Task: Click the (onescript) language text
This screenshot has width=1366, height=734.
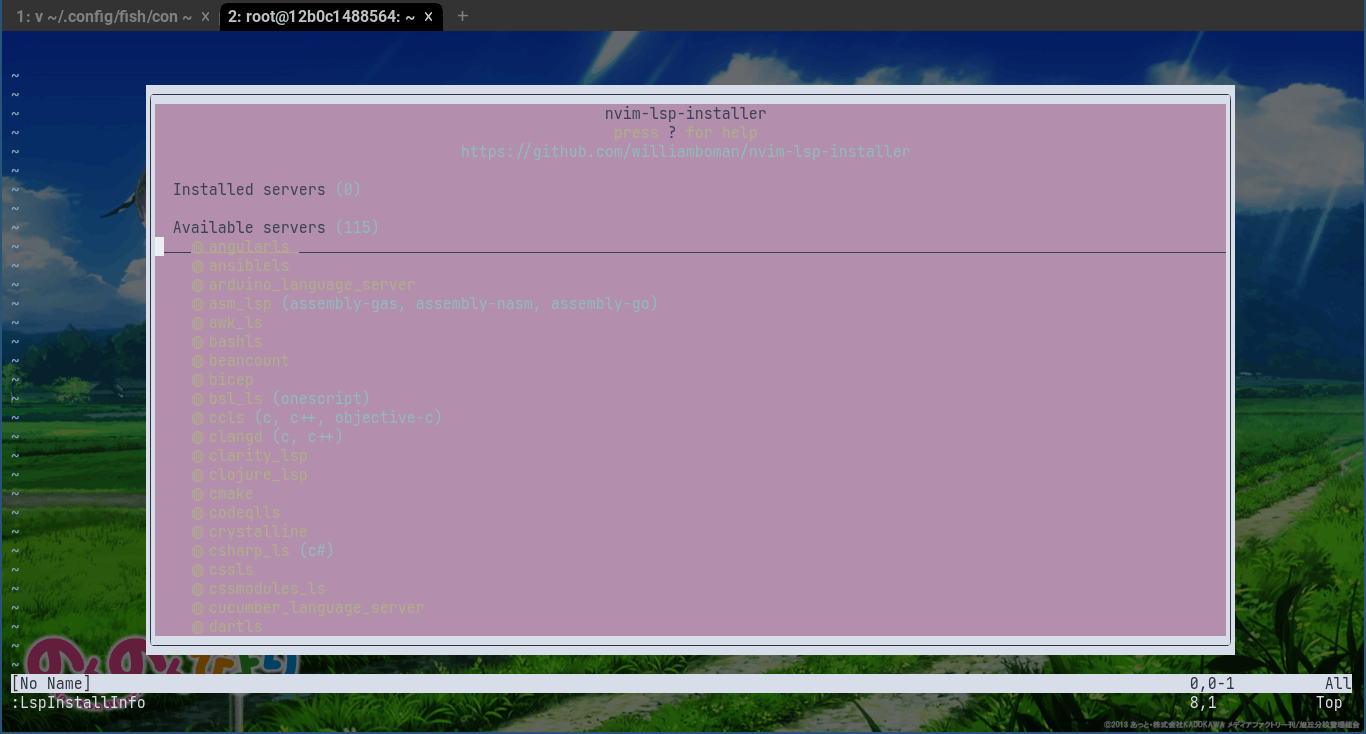Action: click(321, 399)
